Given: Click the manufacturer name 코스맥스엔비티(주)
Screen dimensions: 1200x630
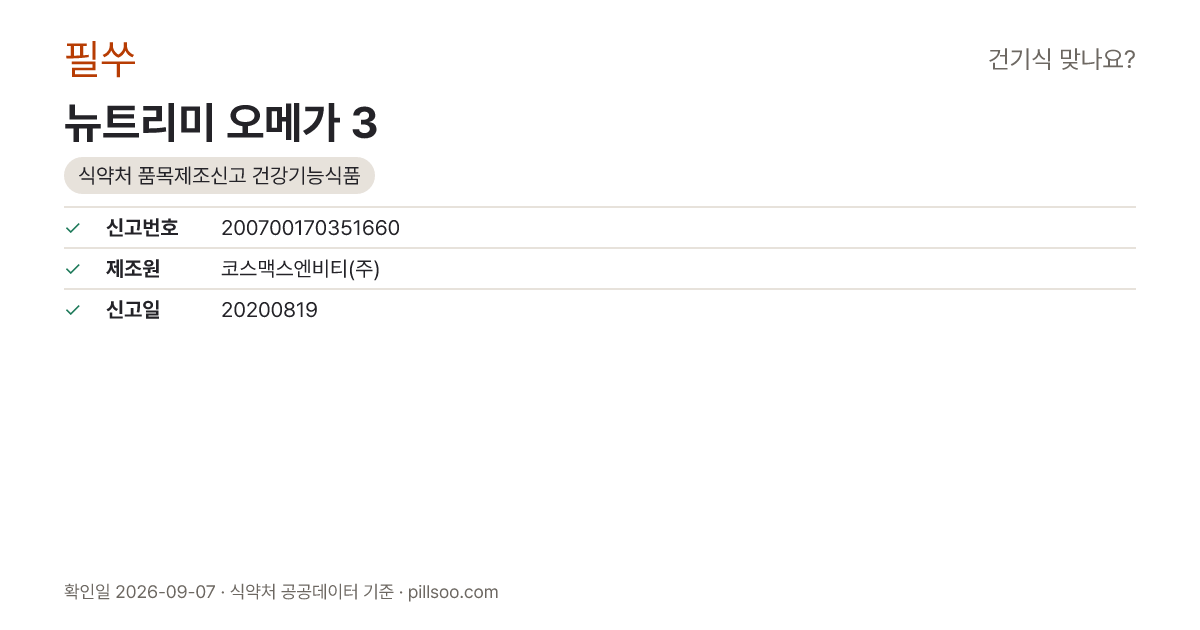Looking at the screenshot, I should (300, 269).
